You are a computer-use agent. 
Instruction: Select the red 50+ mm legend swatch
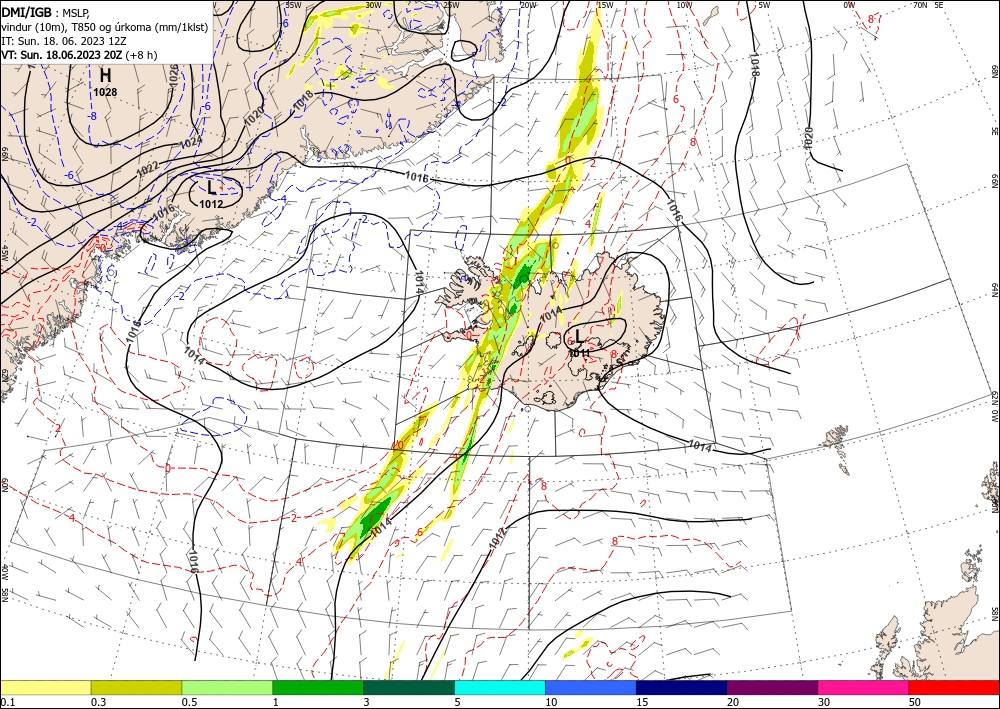tap(954, 687)
